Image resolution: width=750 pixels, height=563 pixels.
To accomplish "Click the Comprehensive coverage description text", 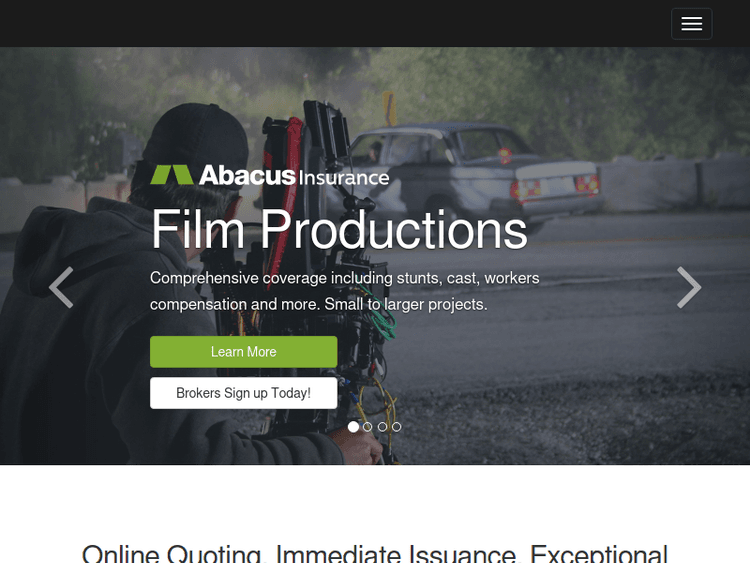I will pyautogui.click(x=344, y=291).
